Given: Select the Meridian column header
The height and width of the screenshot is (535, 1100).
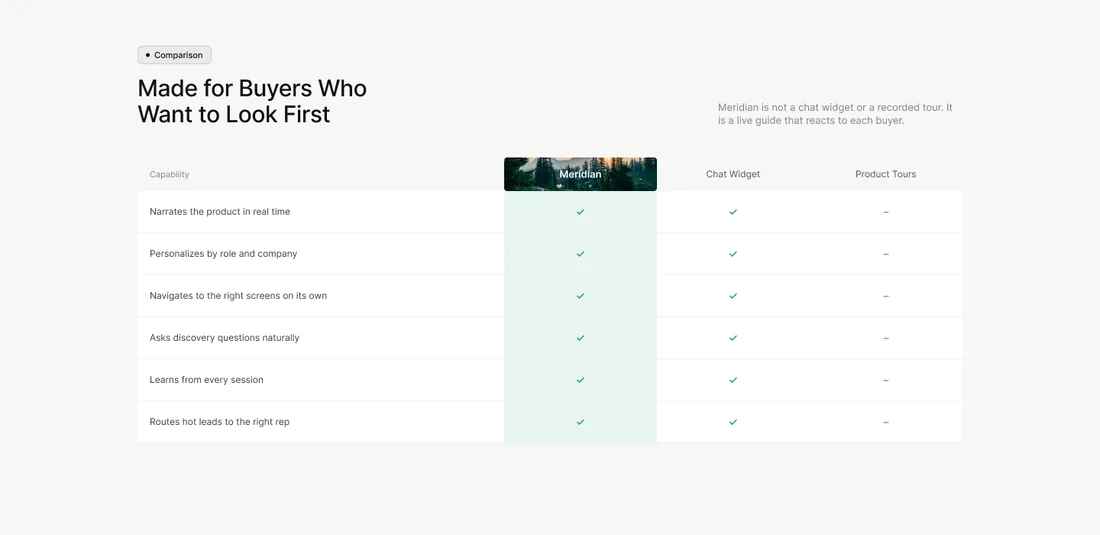Looking at the screenshot, I should point(580,174).
